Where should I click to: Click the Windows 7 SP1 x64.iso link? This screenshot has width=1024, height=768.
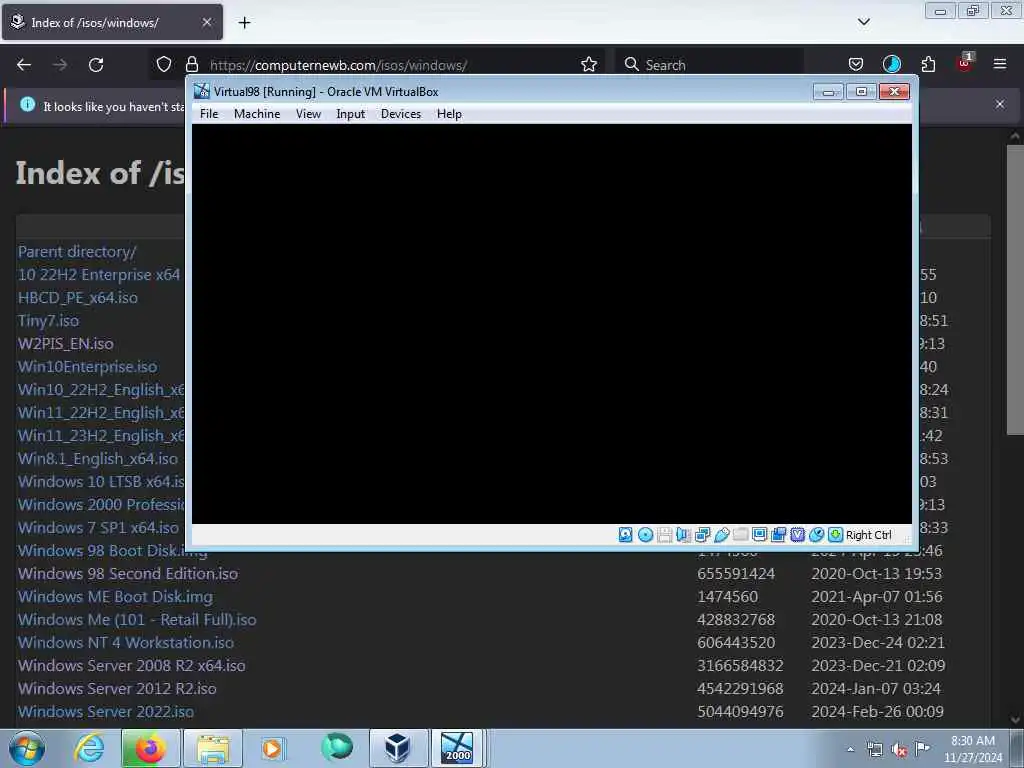pos(98,528)
